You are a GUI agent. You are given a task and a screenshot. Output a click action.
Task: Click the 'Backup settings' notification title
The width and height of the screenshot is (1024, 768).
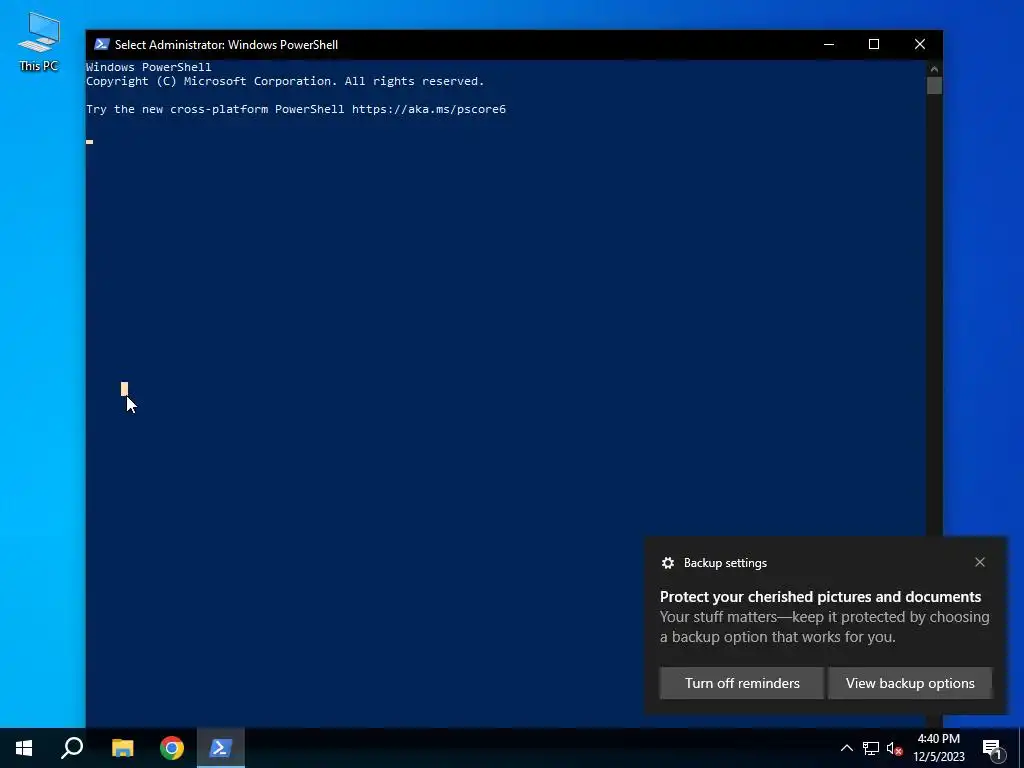tap(725, 563)
